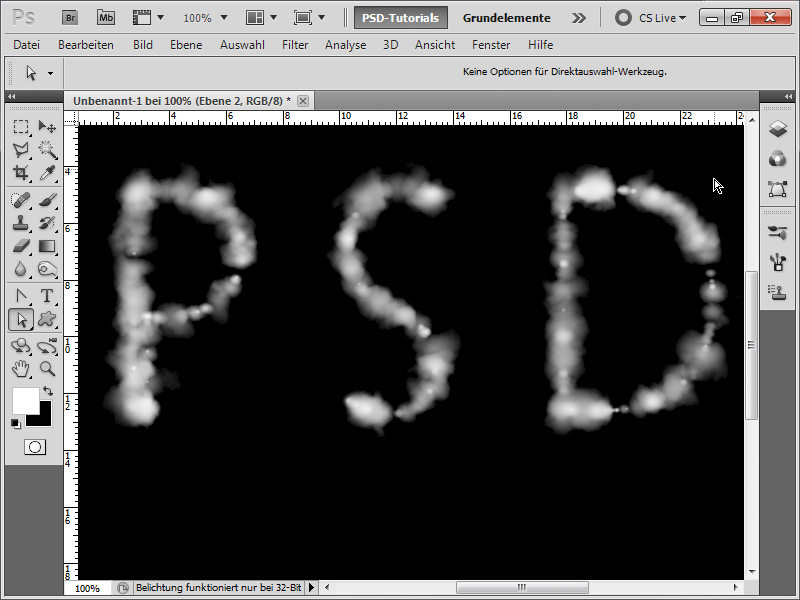Activate the Type tool
The width and height of the screenshot is (800, 600).
coord(47,296)
